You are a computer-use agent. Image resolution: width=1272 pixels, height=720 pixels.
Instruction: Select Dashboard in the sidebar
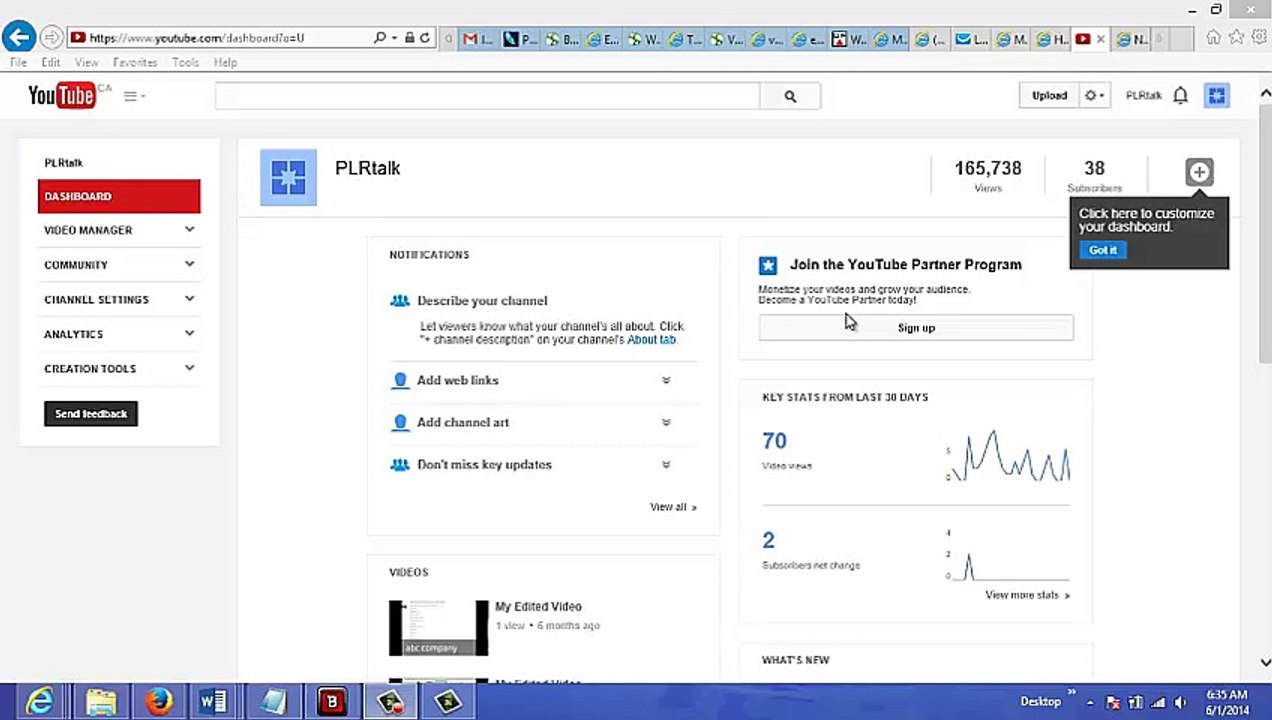[x=119, y=196]
